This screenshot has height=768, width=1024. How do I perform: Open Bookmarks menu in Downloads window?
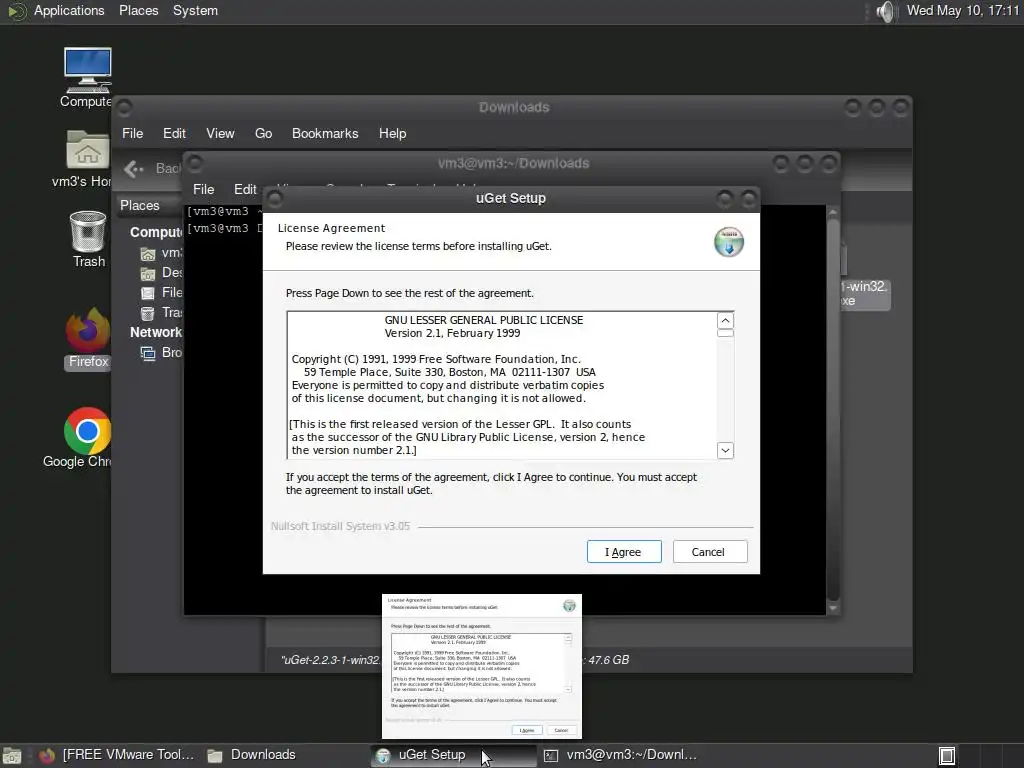(x=325, y=133)
